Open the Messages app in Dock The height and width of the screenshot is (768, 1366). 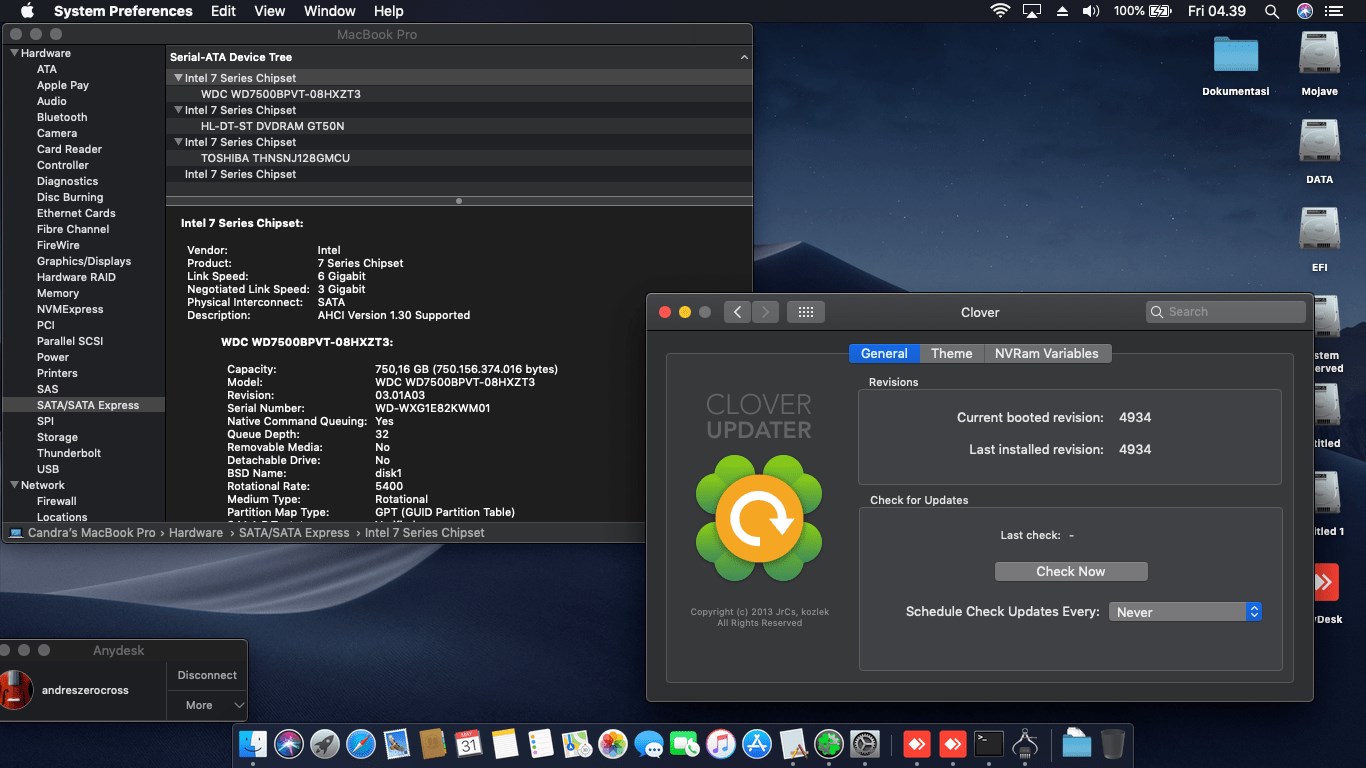point(649,744)
